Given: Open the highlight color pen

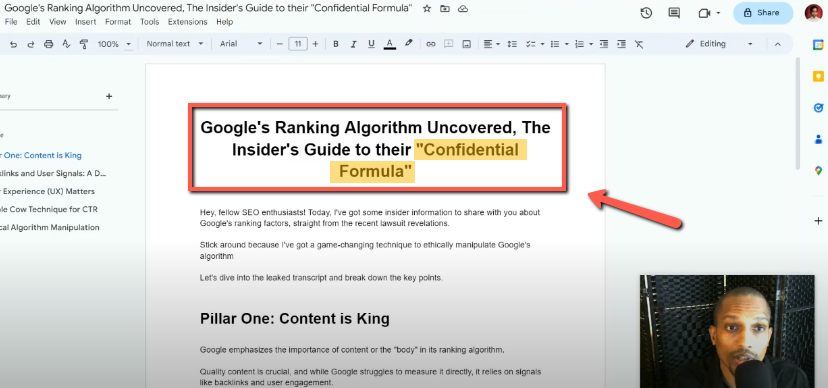Looking at the screenshot, I should pos(408,44).
